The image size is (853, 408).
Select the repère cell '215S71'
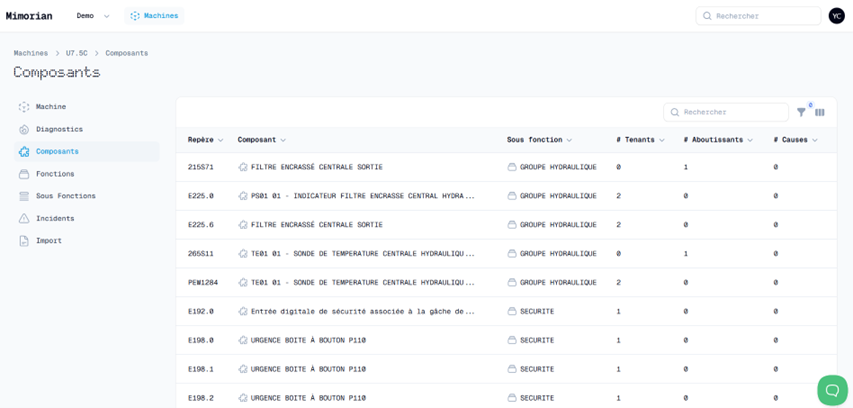coord(201,167)
